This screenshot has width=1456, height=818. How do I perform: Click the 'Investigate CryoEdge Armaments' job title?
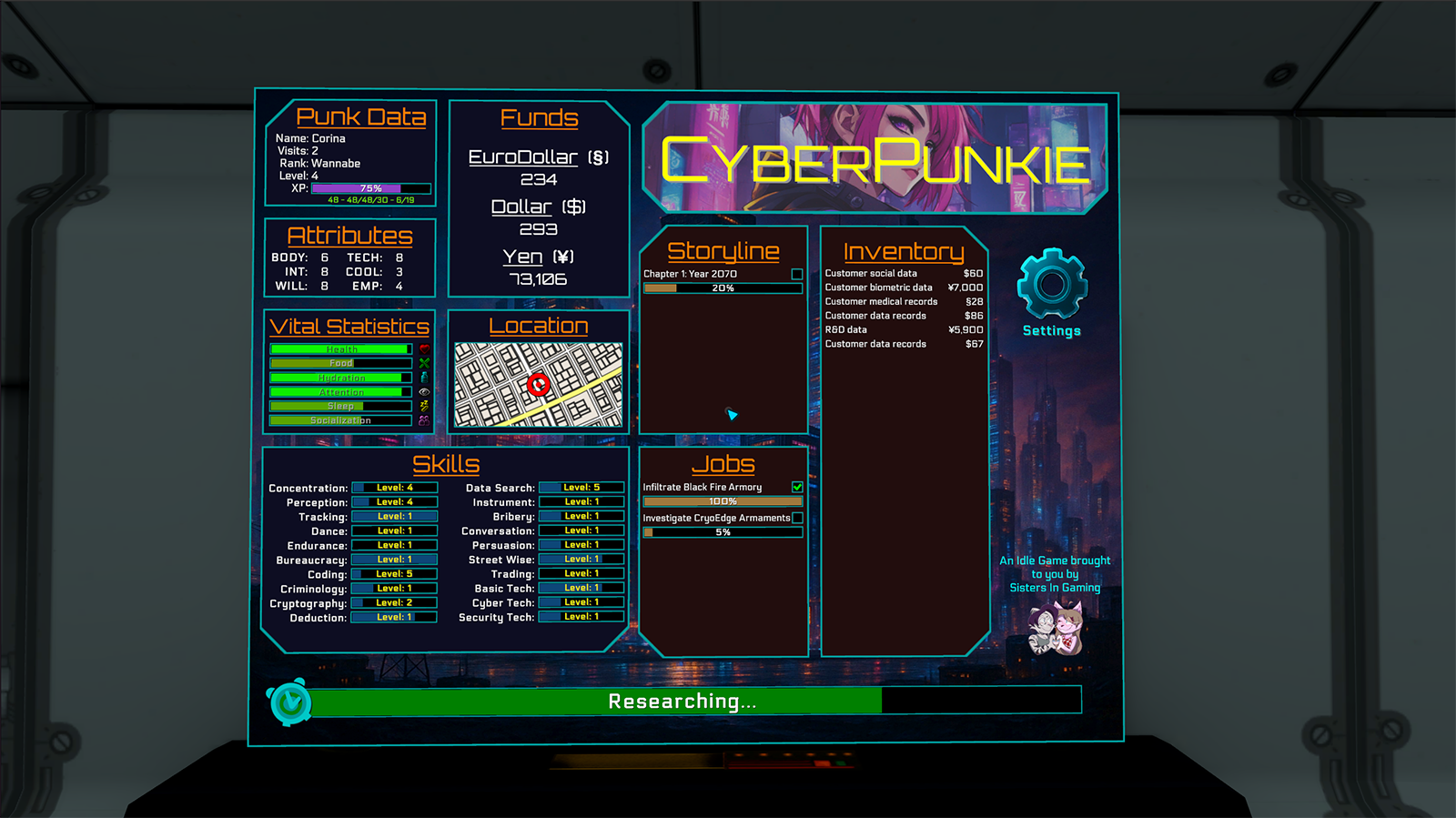click(x=716, y=518)
